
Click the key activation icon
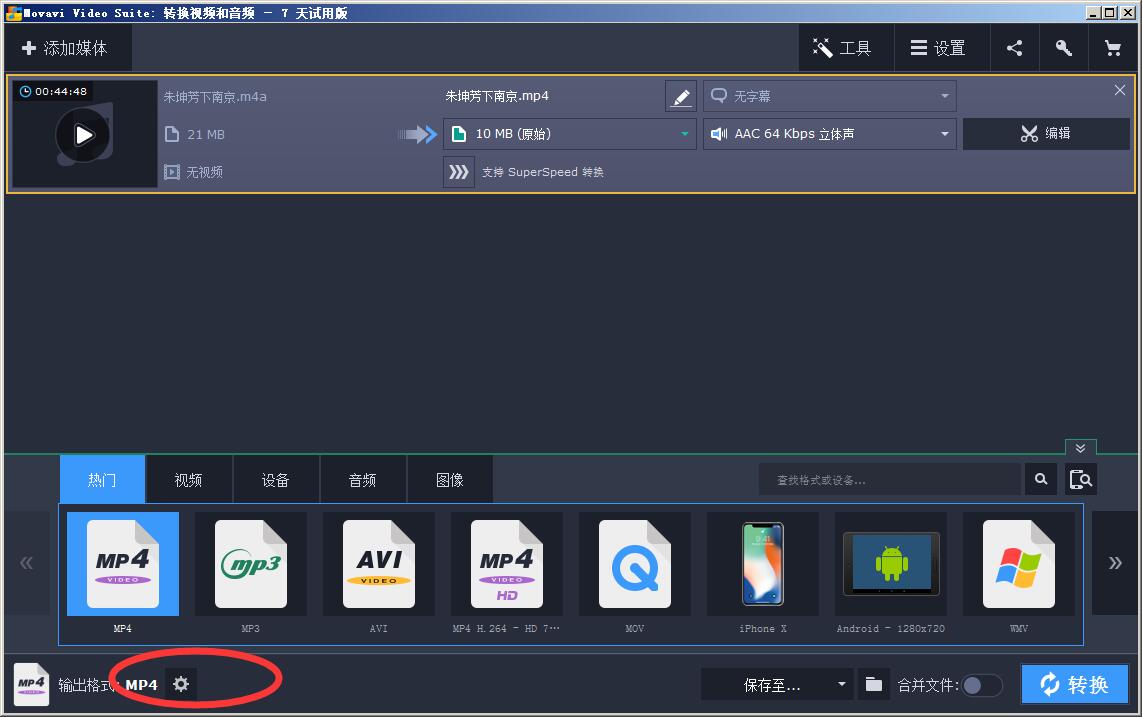point(1063,48)
